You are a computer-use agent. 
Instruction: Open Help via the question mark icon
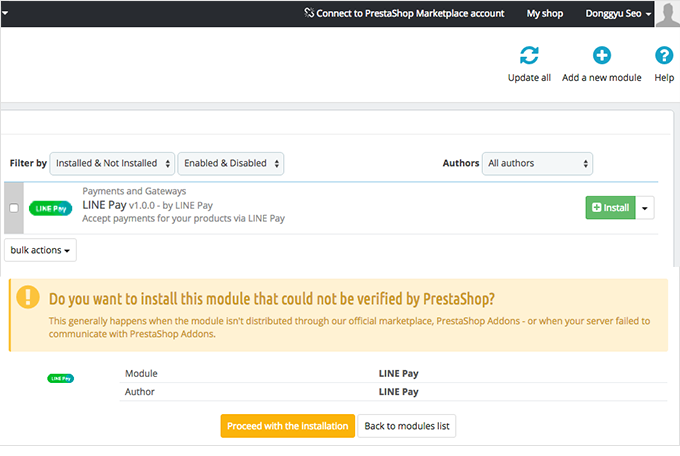point(664,55)
